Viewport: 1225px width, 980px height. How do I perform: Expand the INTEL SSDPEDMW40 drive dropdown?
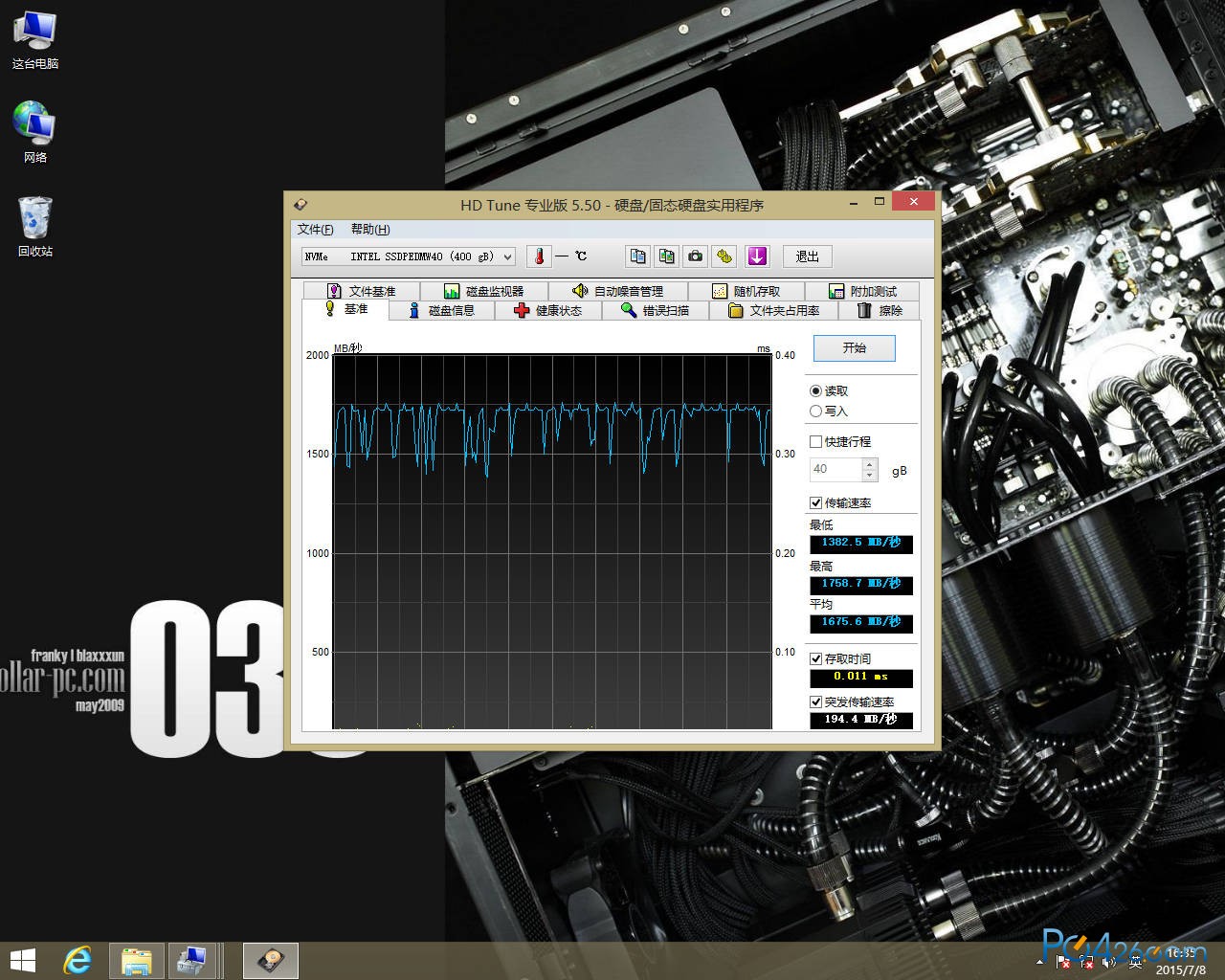pos(508,256)
